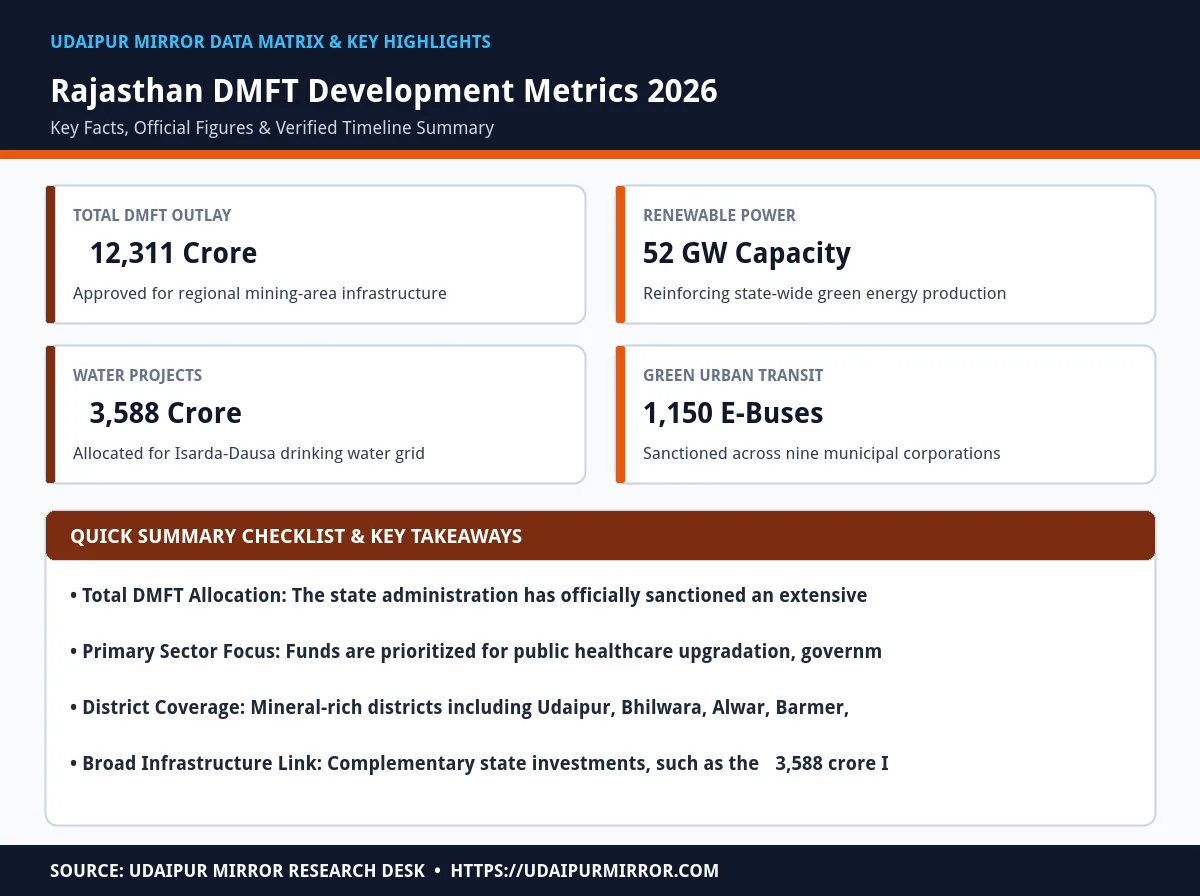Click the 'GREEN URBAN TRANSIT' card label
1200x896 pixels.
(x=733, y=375)
